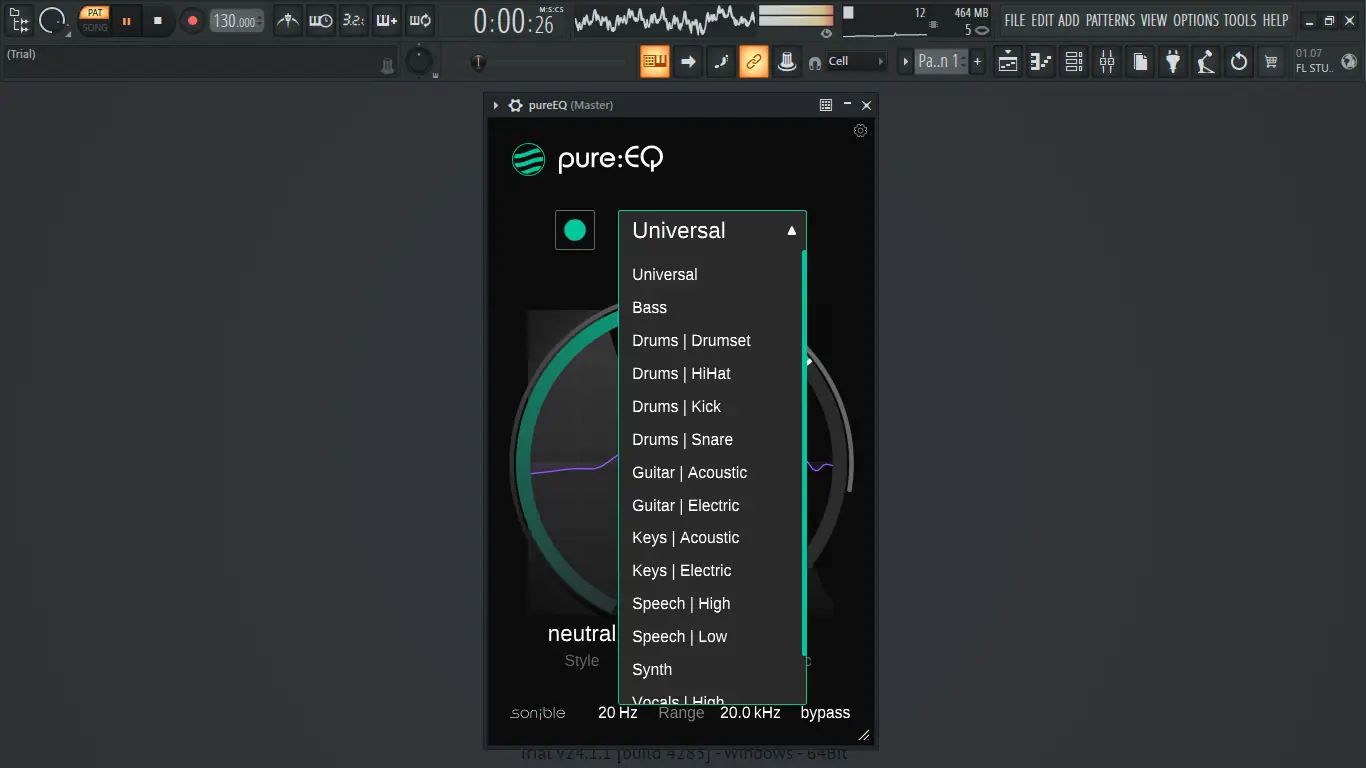Open the TOOLS menu
Image resolution: width=1366 pixels, height=768 pixels.
coord(1240,20)
